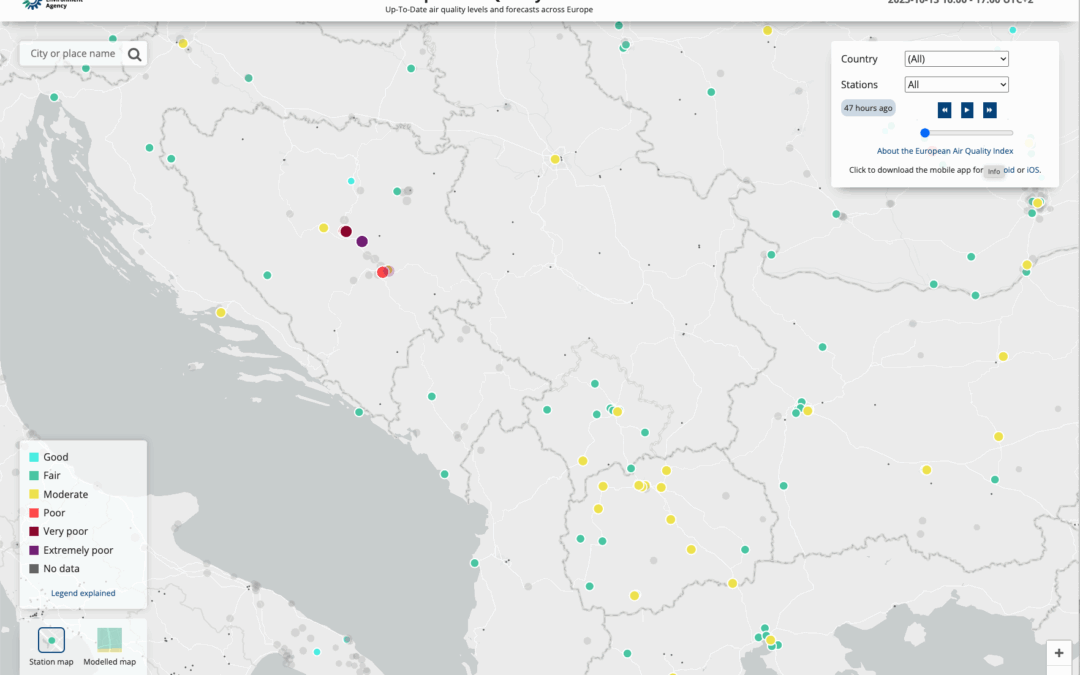This screenshot has height=675, width=1080.
Task: Step back one time interval
Action: click(x=944, y=110)
